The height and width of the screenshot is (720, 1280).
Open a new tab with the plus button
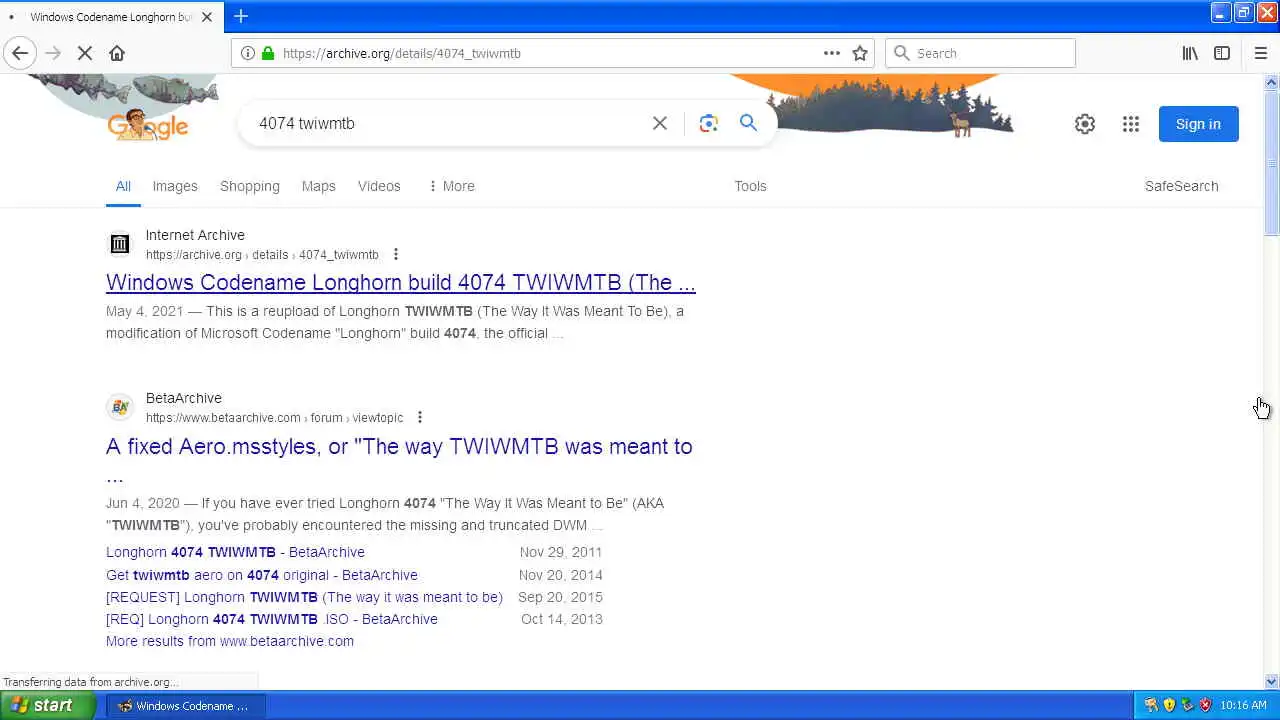pyautogui.click(x=241, y=16)
